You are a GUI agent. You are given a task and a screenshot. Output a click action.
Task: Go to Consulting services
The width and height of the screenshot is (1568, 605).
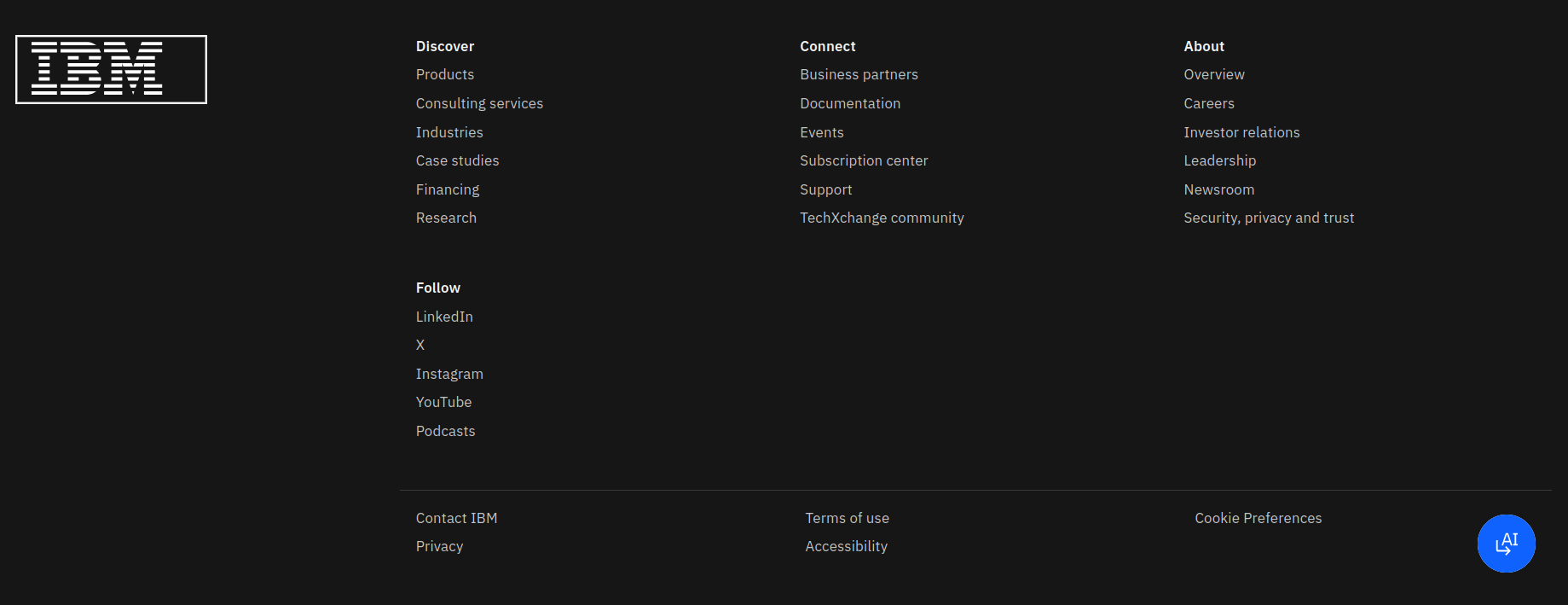coord(479,103)
